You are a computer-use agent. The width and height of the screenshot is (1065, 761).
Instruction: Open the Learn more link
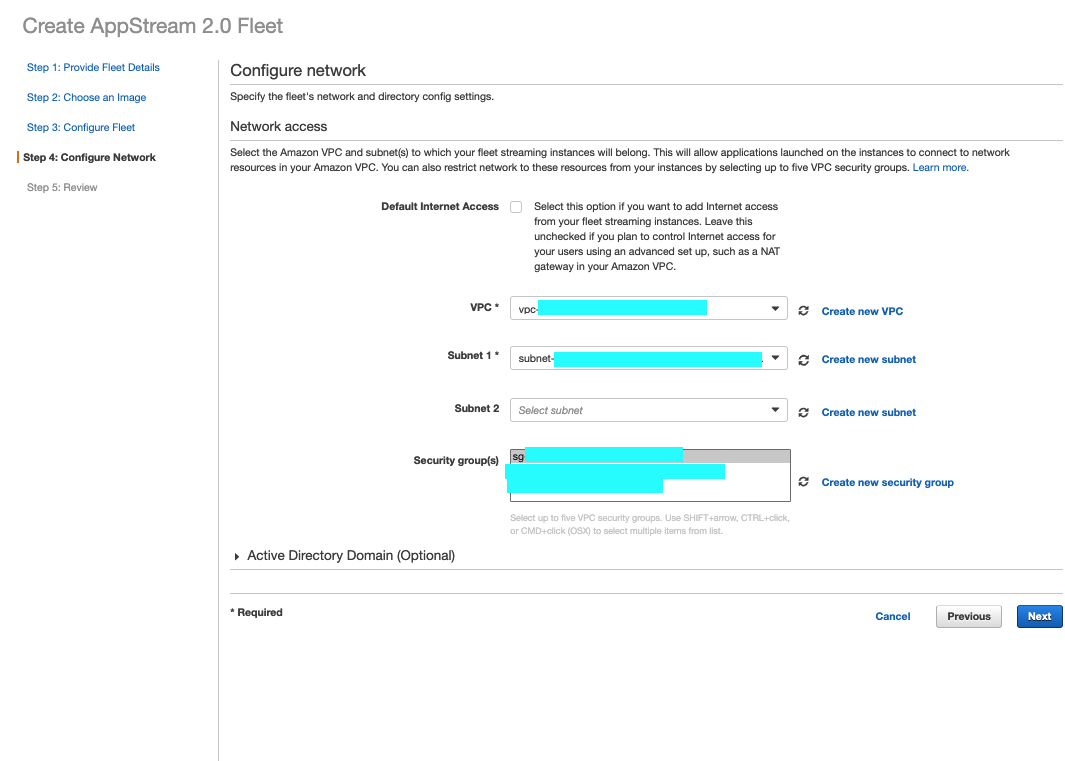tap(940, 168)
